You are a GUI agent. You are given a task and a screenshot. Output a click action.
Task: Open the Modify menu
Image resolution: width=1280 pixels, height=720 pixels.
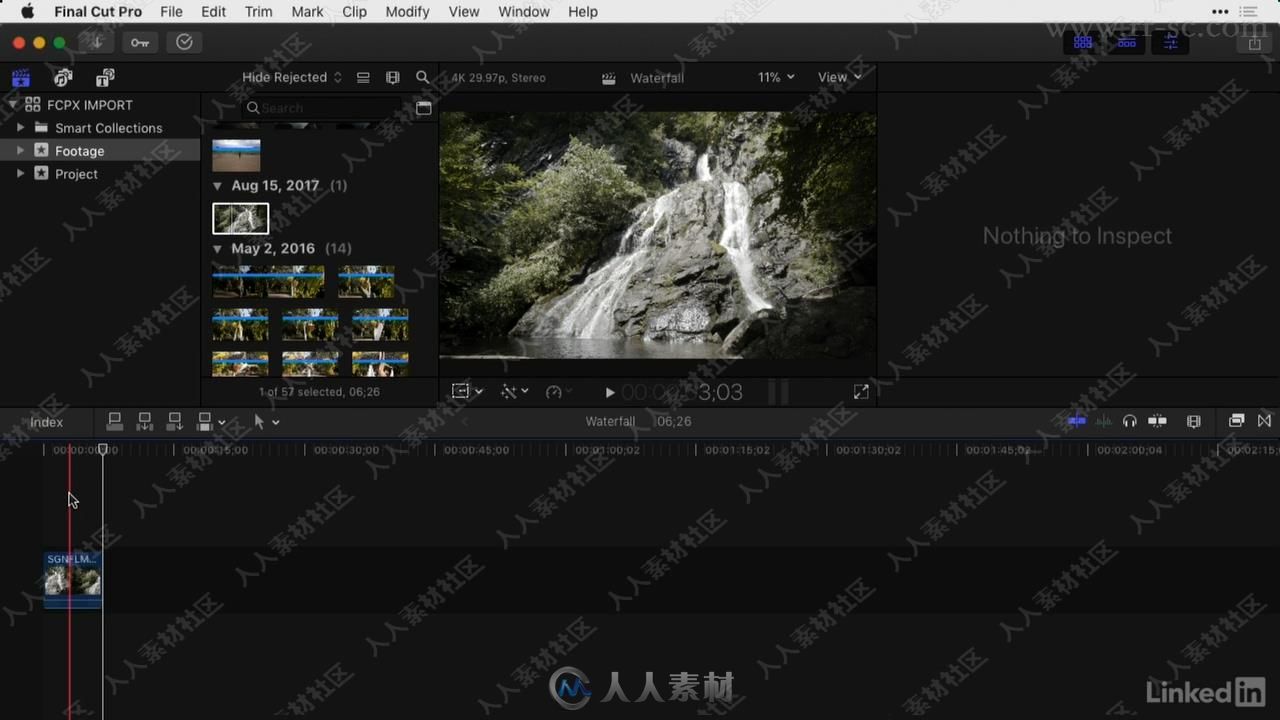pos(407,12)
